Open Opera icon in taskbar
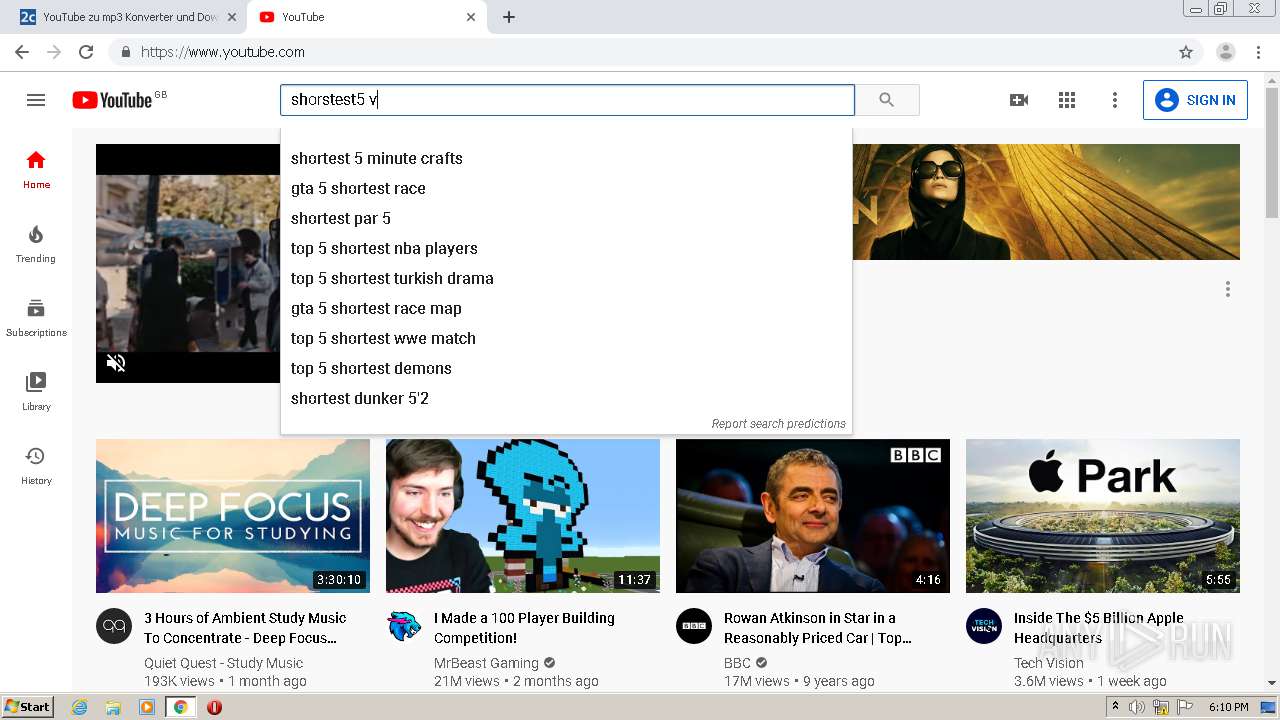Viewport: 1280px width, 720px height. click(214, 707)
